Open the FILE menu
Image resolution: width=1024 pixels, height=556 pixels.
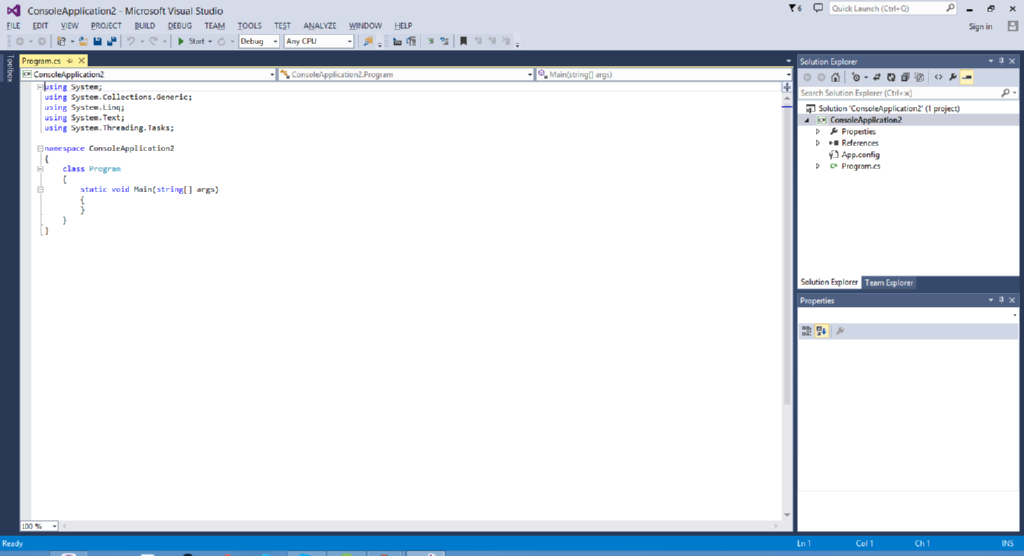tap(14, 26)
